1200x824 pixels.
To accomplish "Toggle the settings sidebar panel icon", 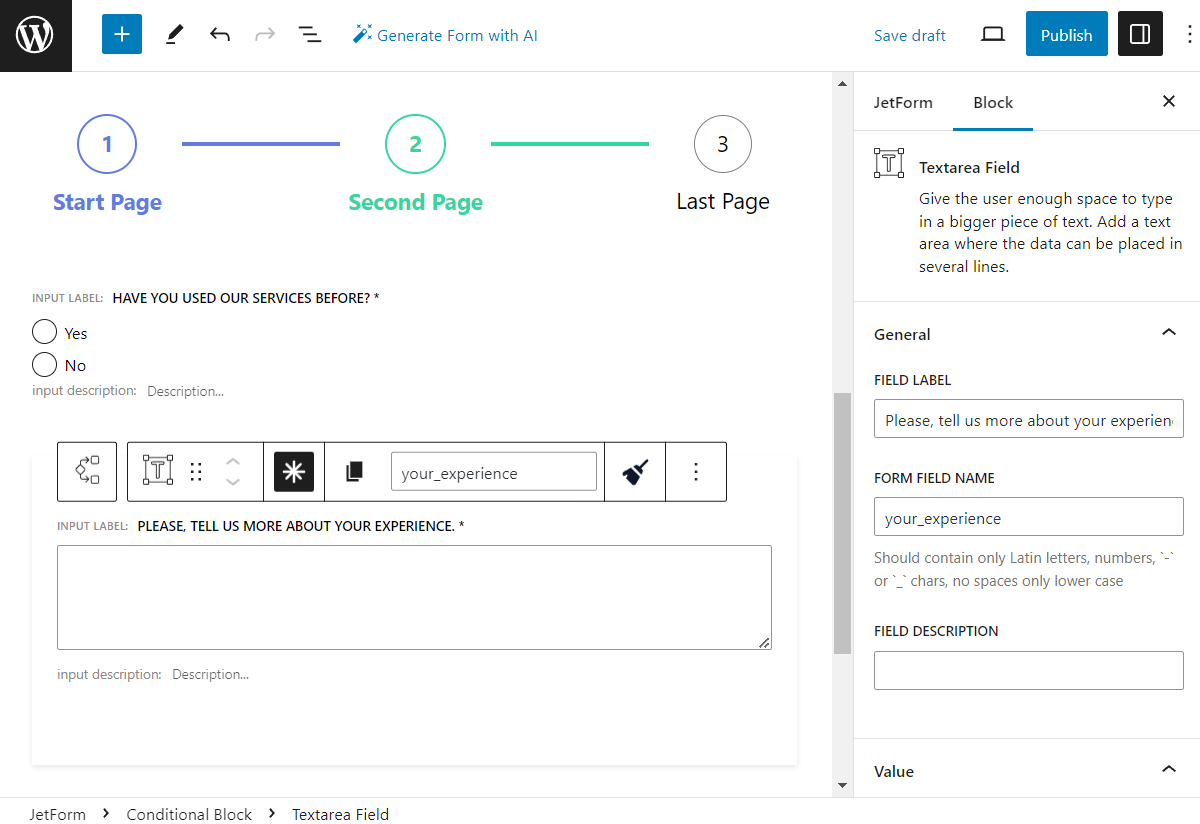I will [1140, 33].
